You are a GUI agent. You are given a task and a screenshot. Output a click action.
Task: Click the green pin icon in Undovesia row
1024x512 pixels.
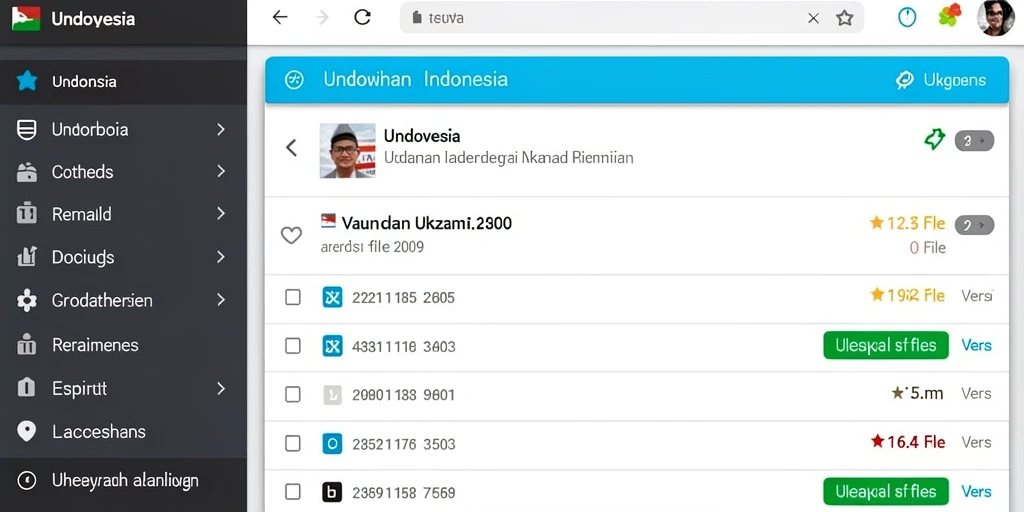point(935,139)
